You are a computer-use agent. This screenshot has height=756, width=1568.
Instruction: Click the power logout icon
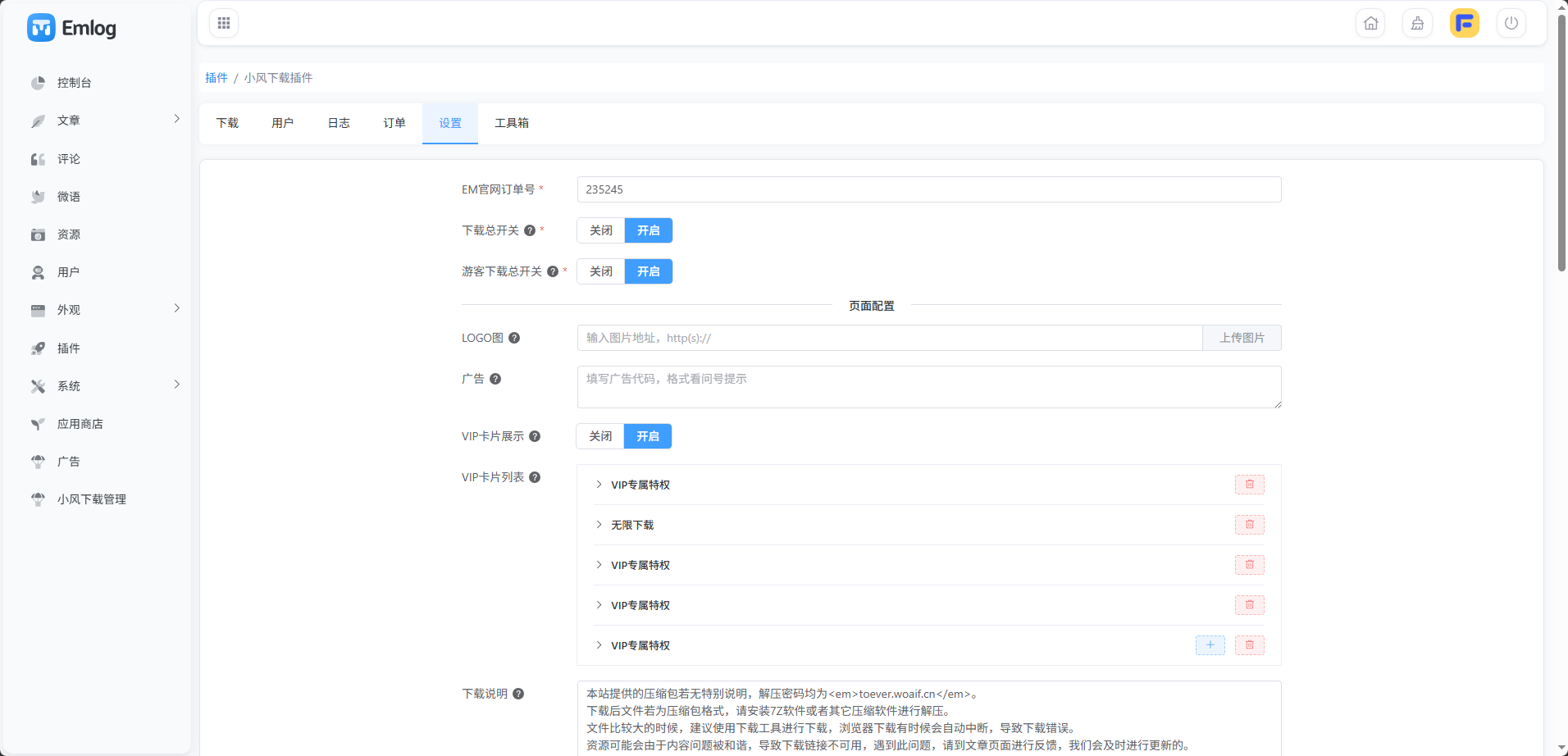(x=1511, y=23)
